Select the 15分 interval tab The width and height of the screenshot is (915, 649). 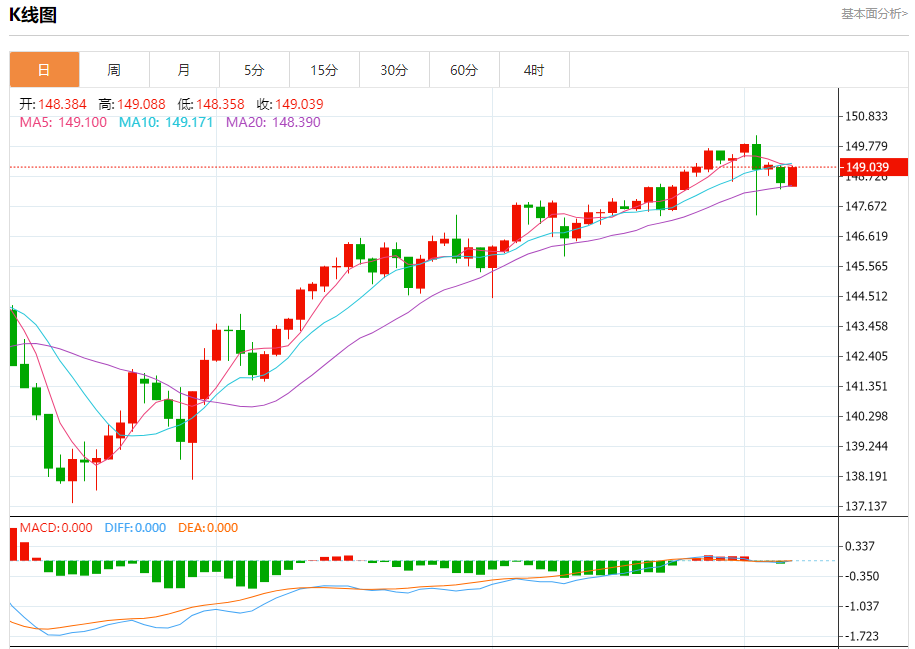[324, 70]
